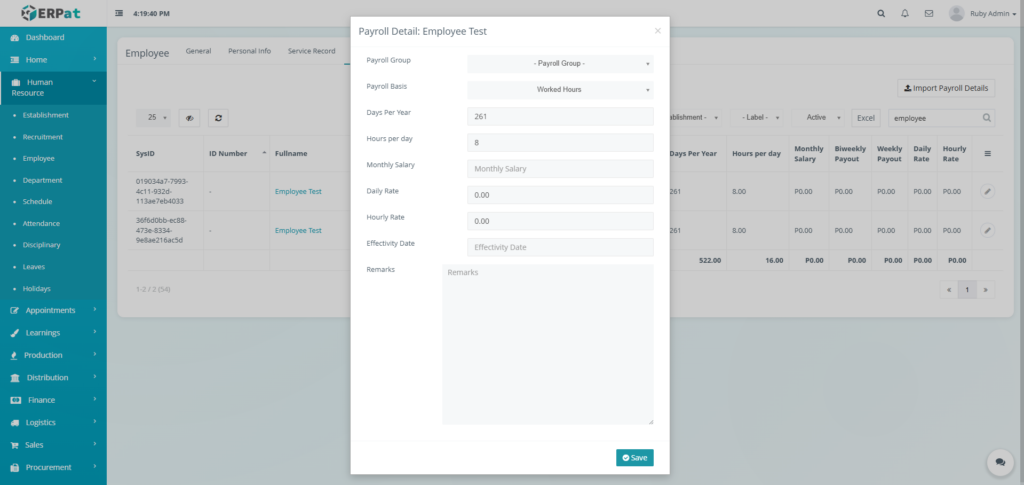Open the Active status filter dropdown

click(x=823, y=118)
